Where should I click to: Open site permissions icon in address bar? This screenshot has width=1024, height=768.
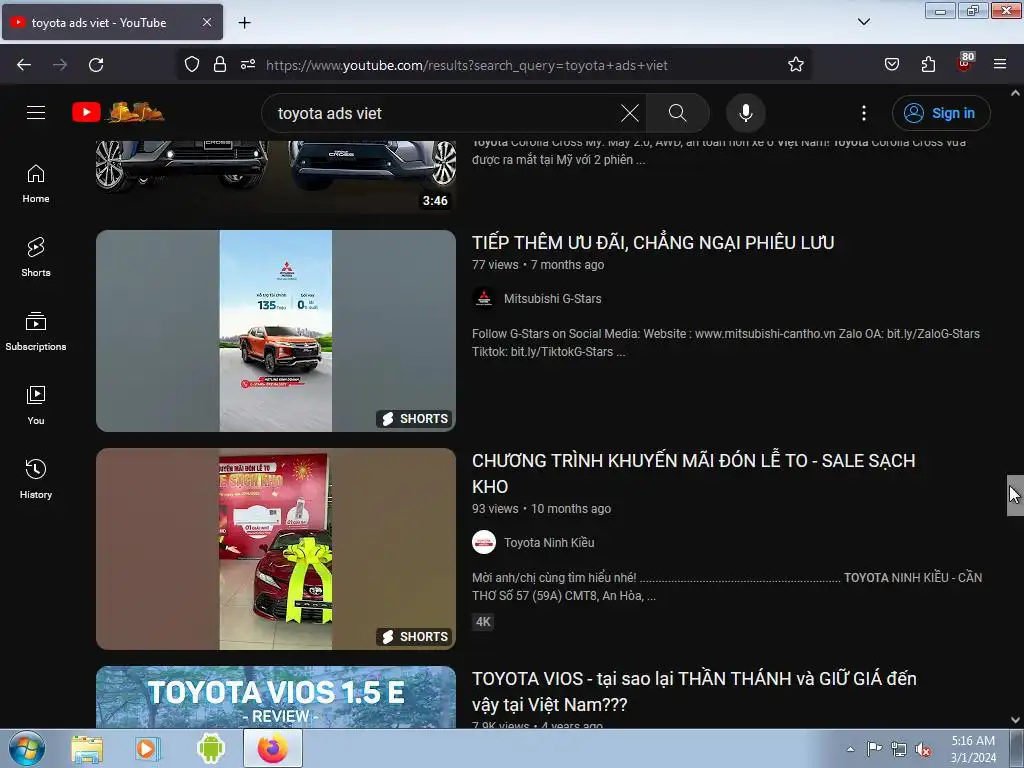click(x=248, y=65)
